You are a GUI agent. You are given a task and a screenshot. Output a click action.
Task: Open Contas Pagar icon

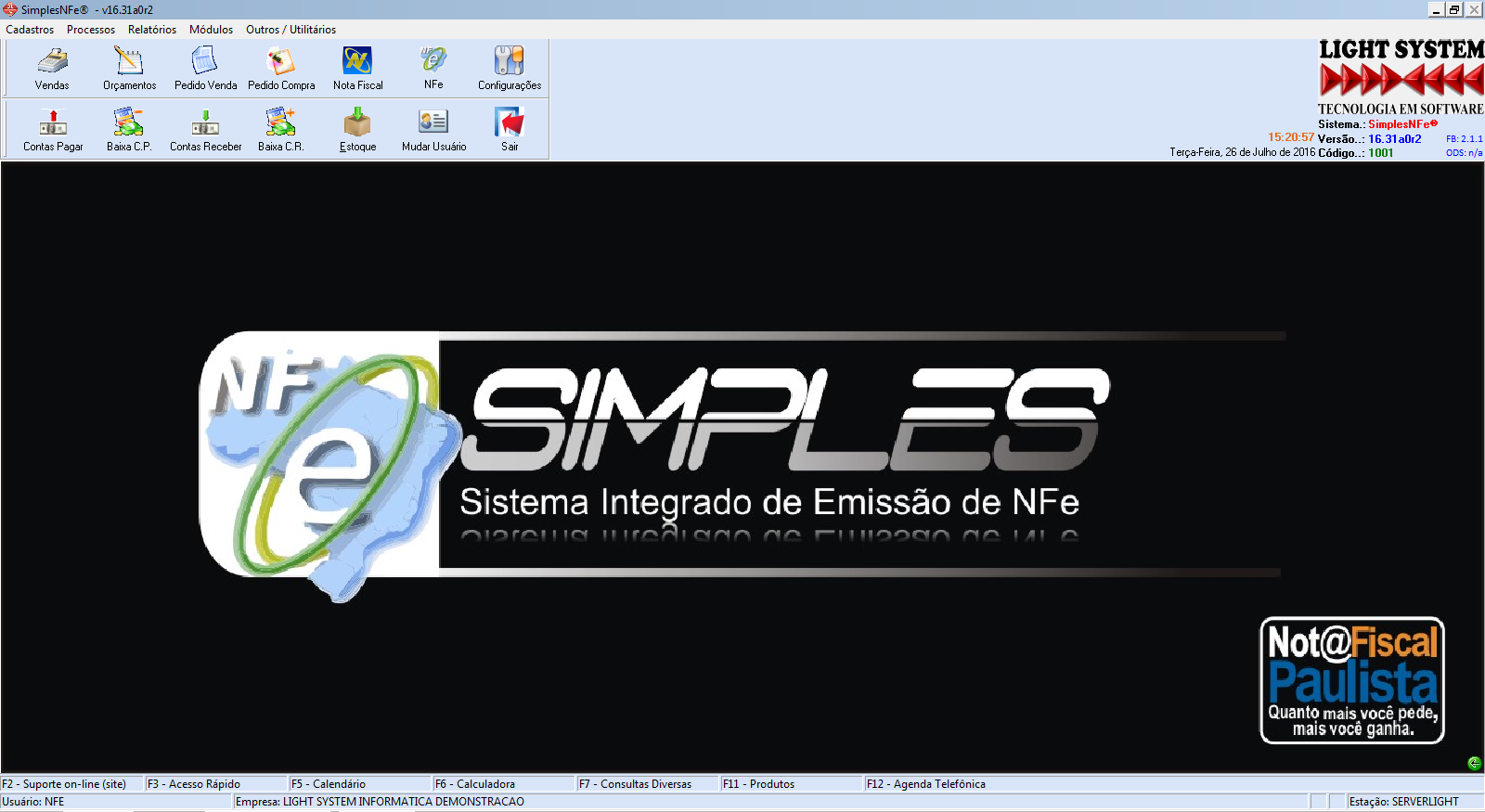pyautogui.click(x=53, y=122)
